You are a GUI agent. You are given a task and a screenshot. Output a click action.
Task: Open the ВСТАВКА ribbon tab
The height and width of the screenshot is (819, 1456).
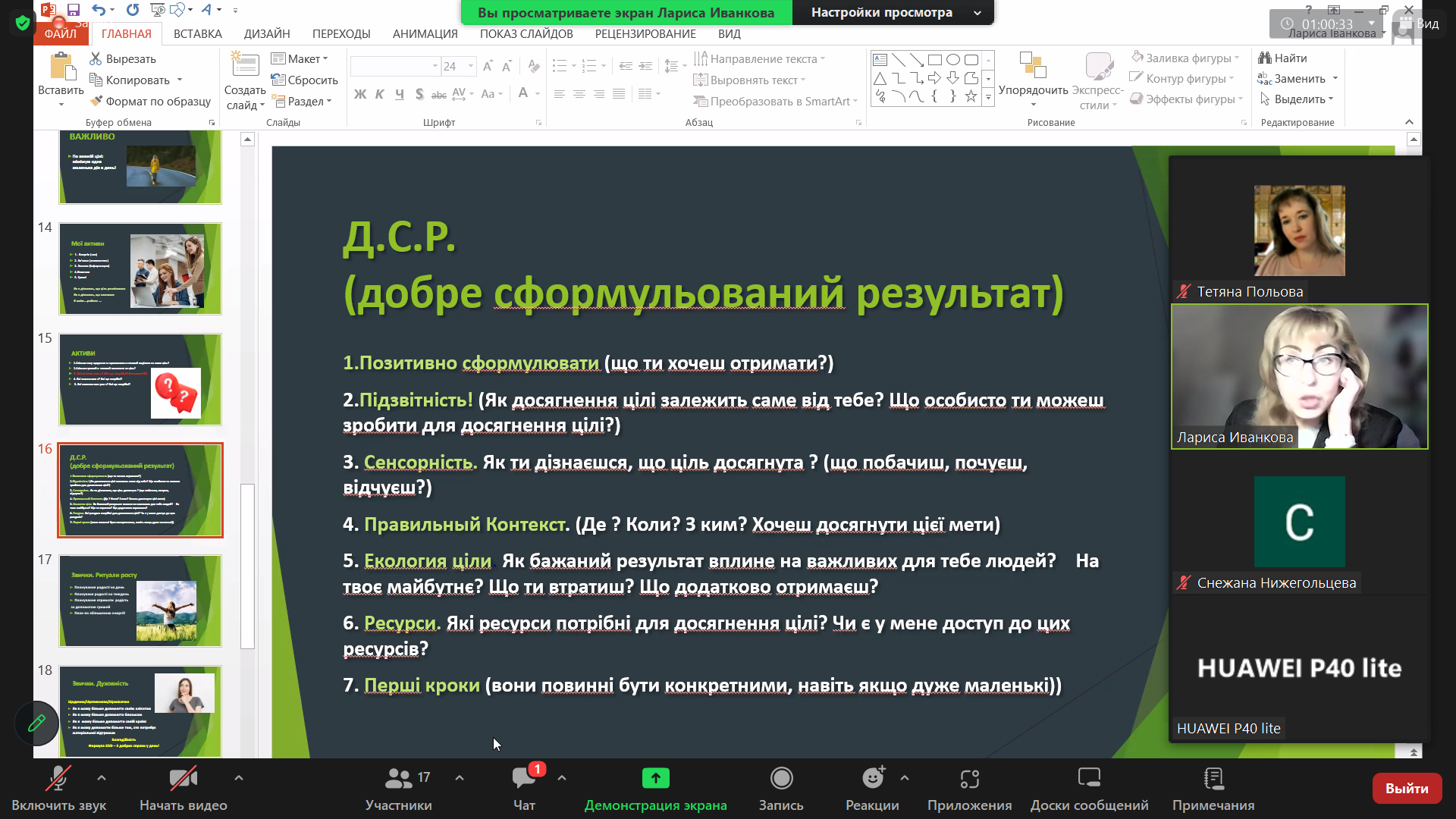pos(197,34)
